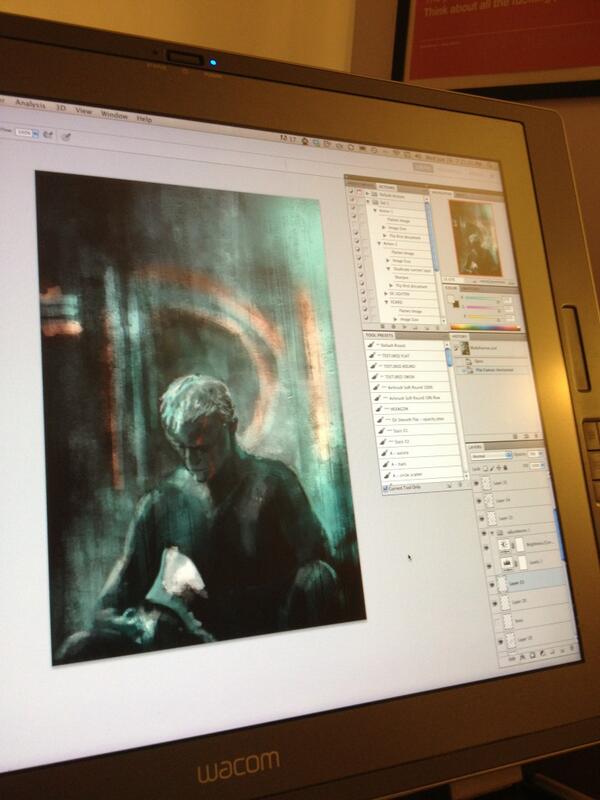Screen dimensions: 600x800
Task: Collapse the adjustments layer group triangle
Action: pos(493,533)
